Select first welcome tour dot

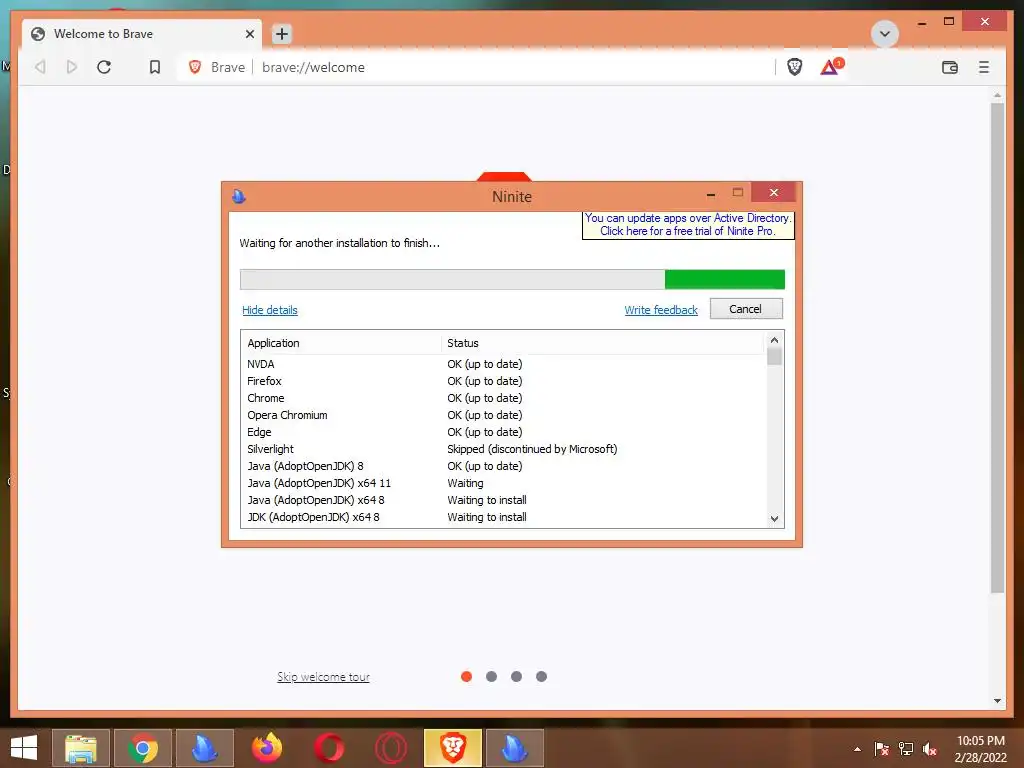466,677
